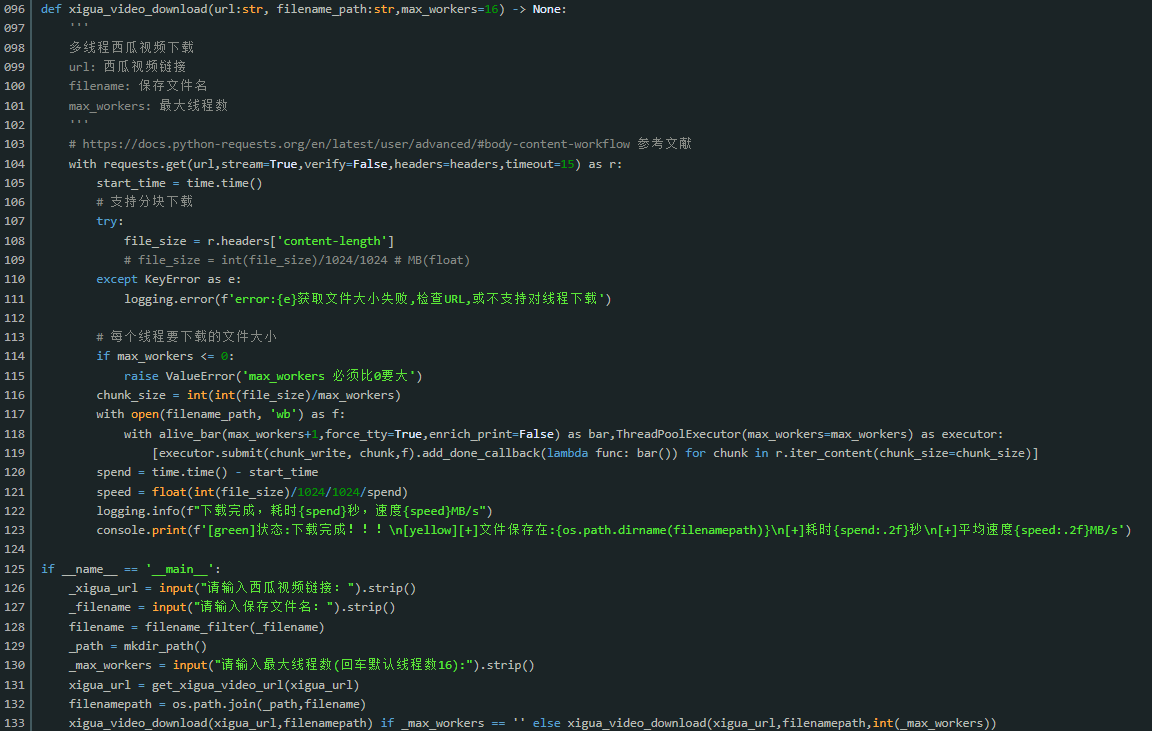
Task: Click 'int(_max_workers)' on line 133
Action: tap(932, 724)
